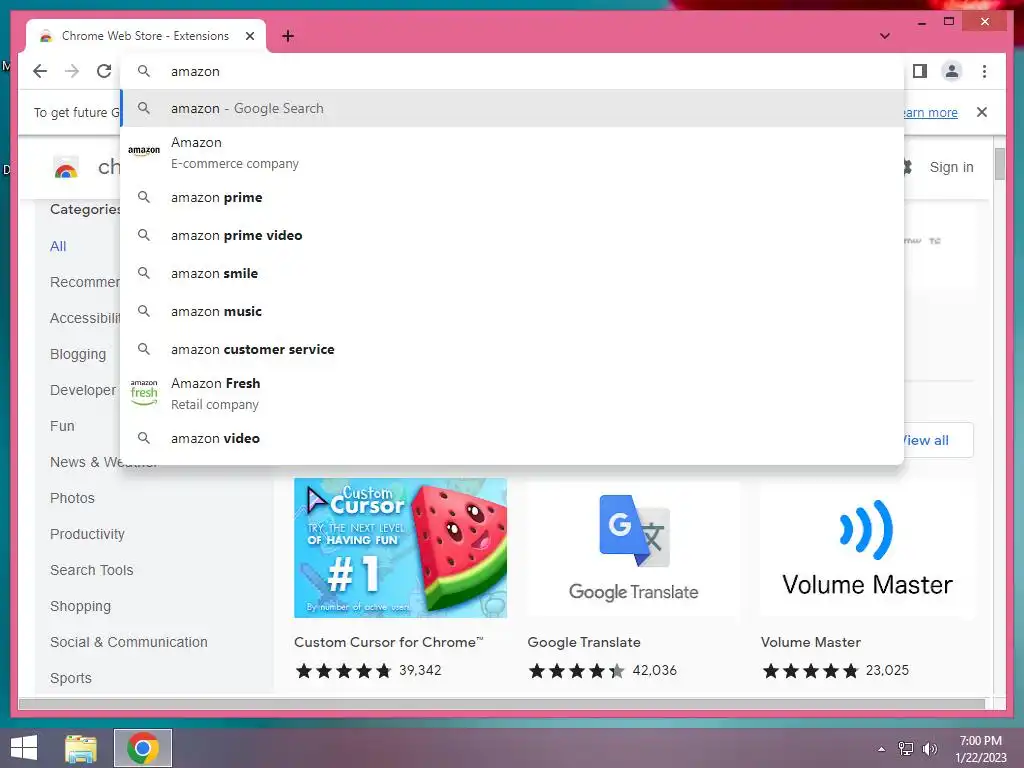Open a new tab with plus button
Image resolution: width=1024 pixels, height=768 pixels.
pos(288,36)
